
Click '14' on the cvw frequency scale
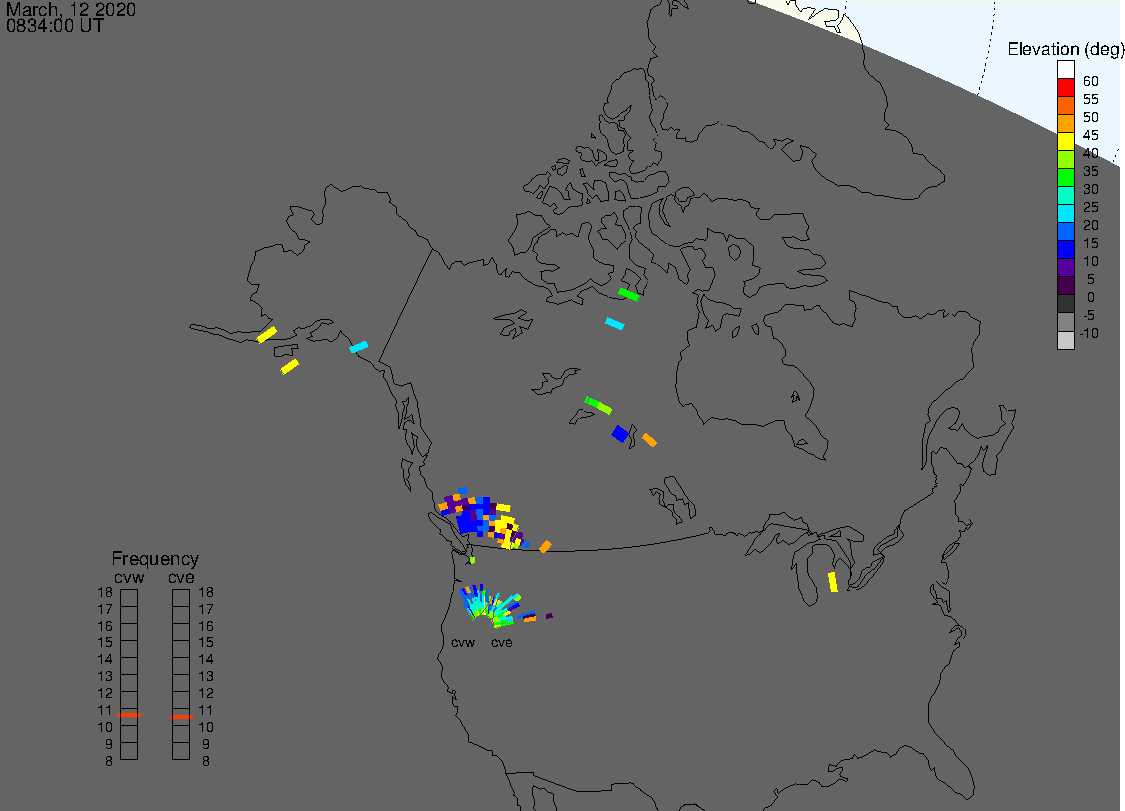(x=105, y=659)
